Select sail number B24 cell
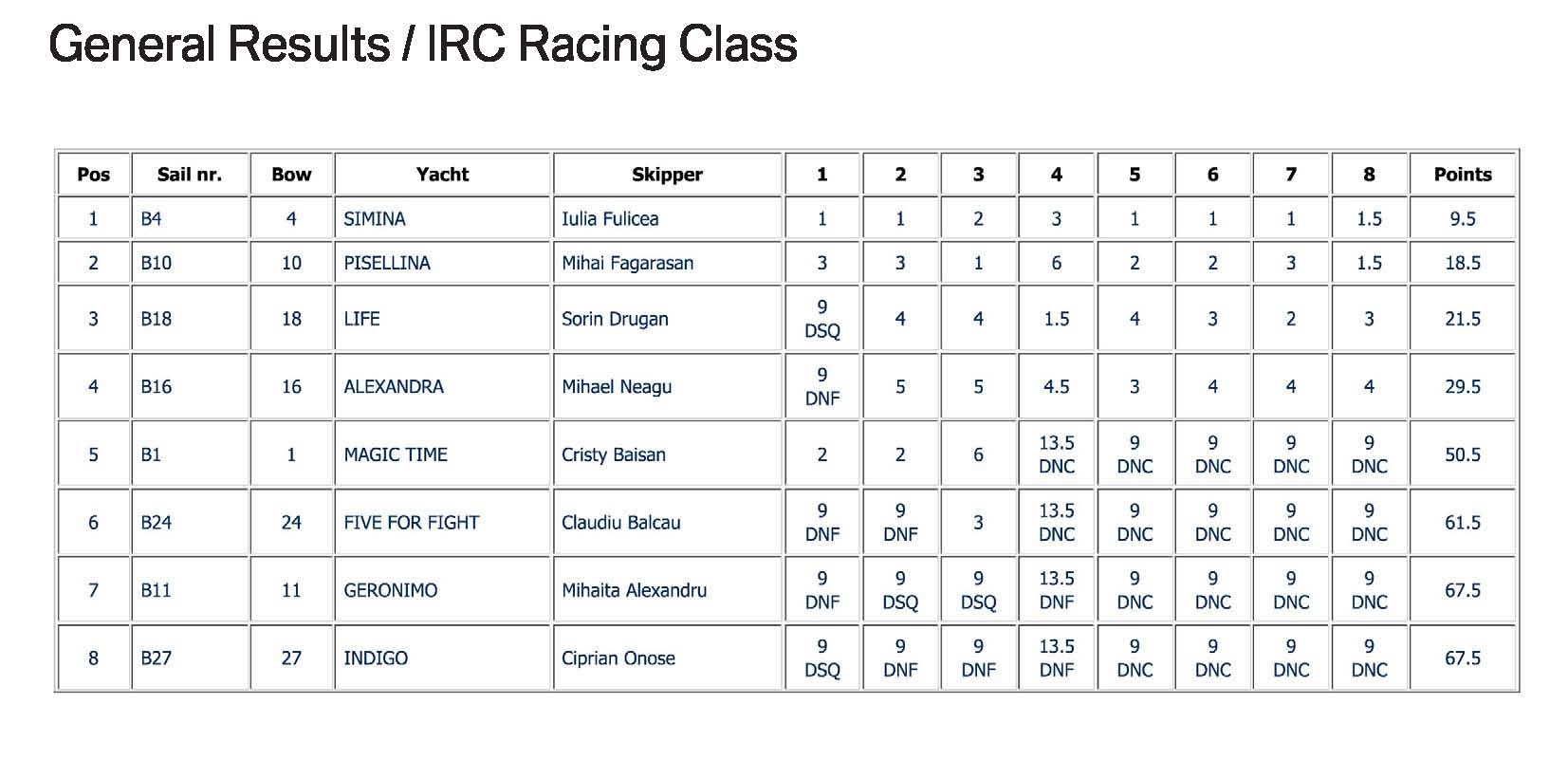The image size is (1568, 760). click(x=190, y=523)
